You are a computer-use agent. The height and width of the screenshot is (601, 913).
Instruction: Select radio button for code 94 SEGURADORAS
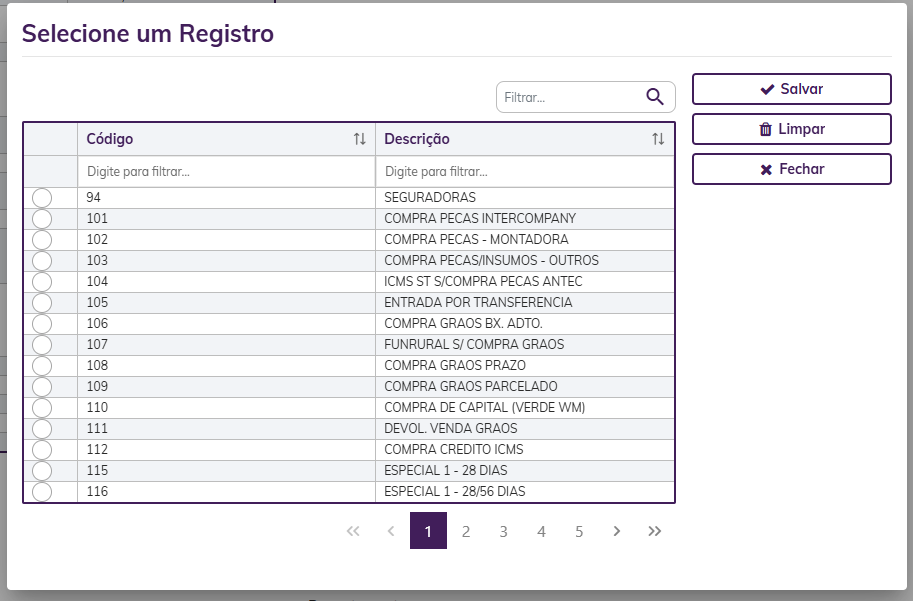[42, 198]
